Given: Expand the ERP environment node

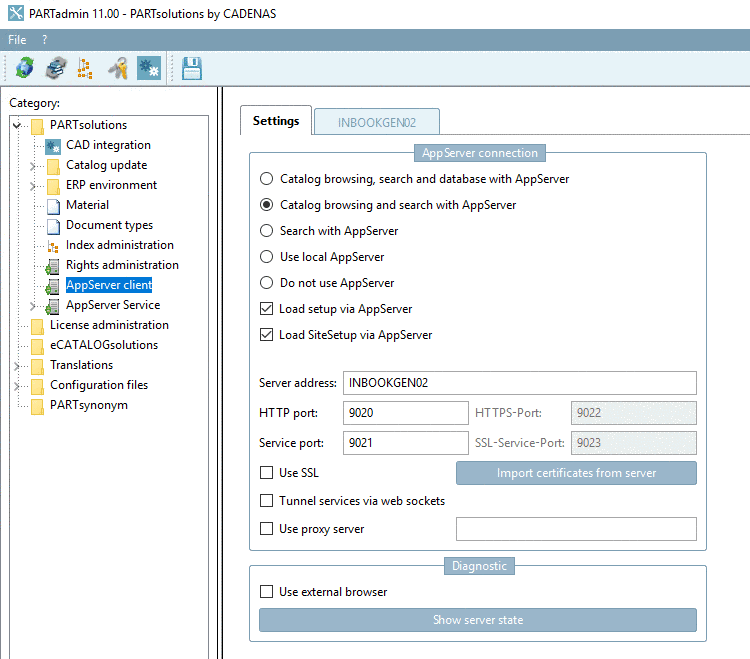Looking at the screenshot, I should [33, 186].
